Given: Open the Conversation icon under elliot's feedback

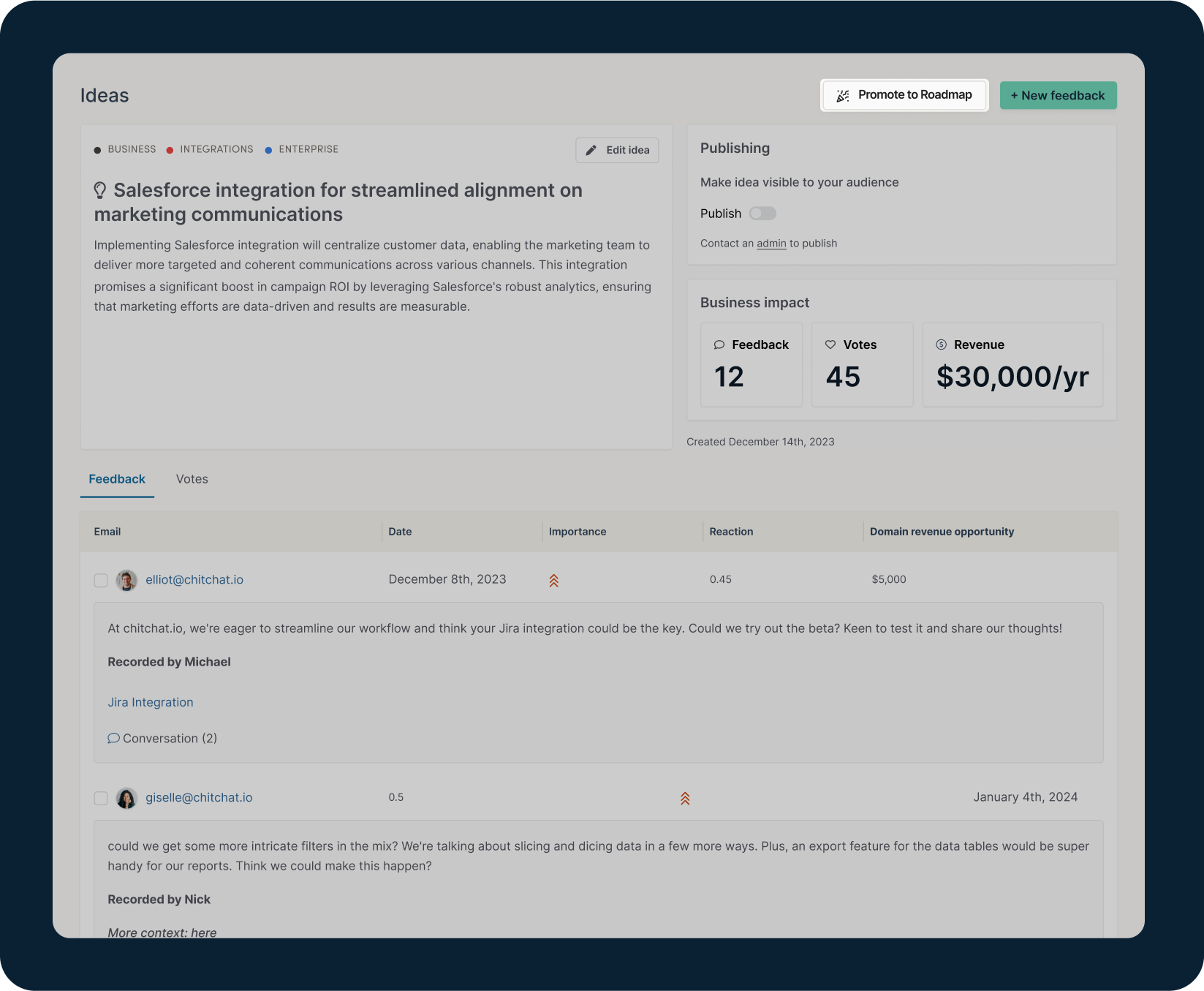Looking at the screenshot, I should 114,738.
